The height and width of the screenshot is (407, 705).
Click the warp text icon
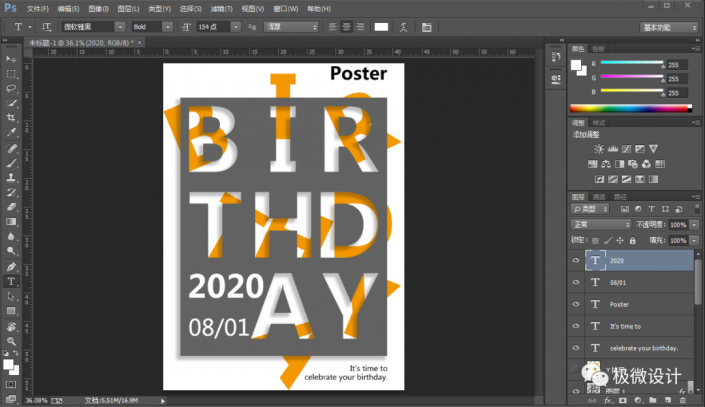click(404, 27)
